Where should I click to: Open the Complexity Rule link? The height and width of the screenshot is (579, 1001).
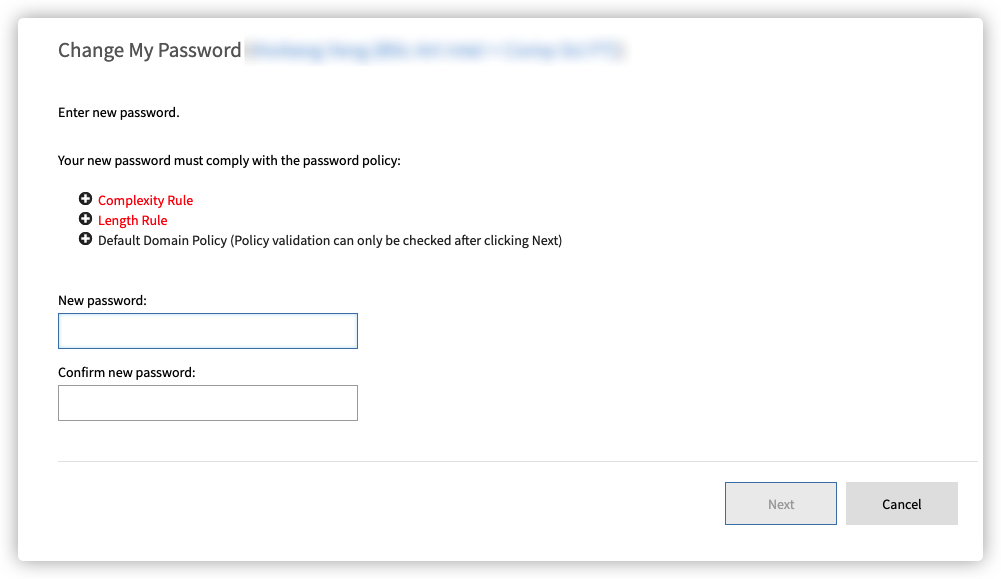[144, 199]
